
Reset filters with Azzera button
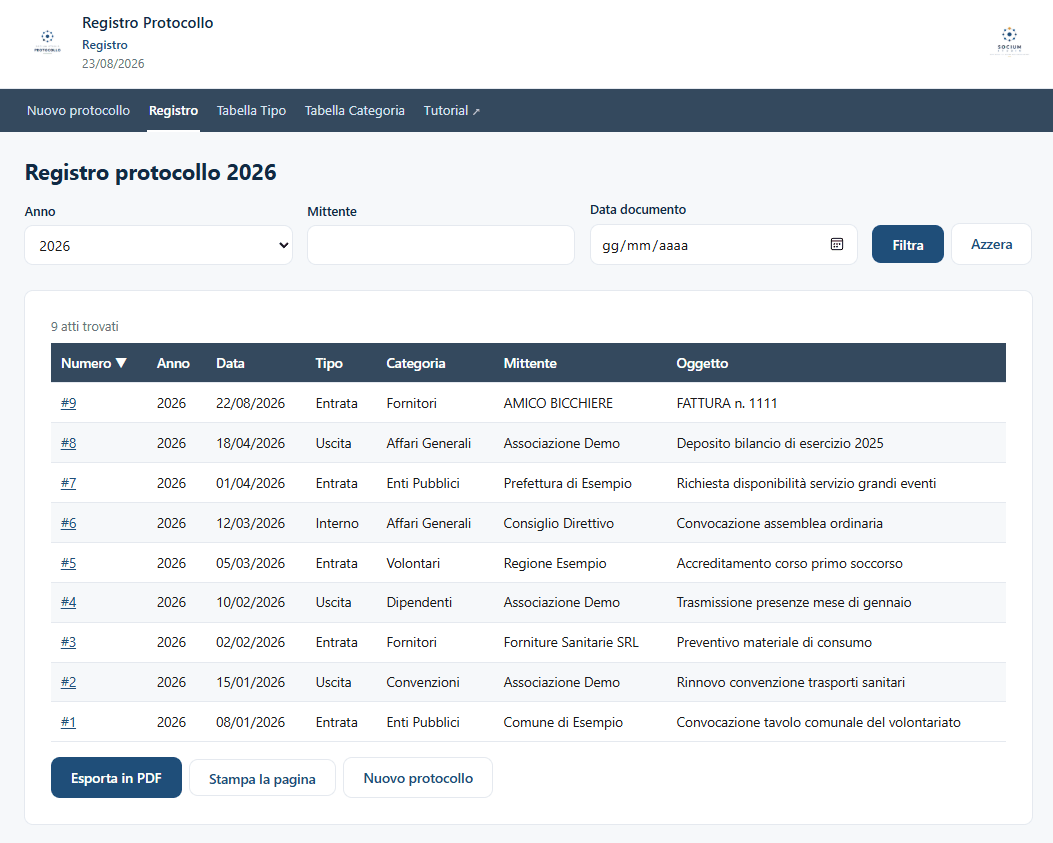(991, 245)
